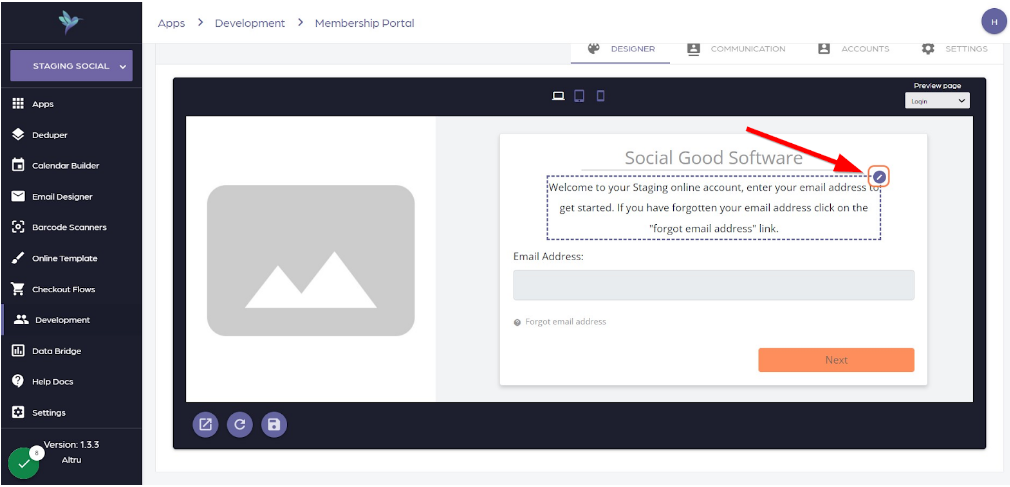The height and width of the screenshot is (487, 1010).
Task: Save the designer changes
Action: (x=274, y=425)
